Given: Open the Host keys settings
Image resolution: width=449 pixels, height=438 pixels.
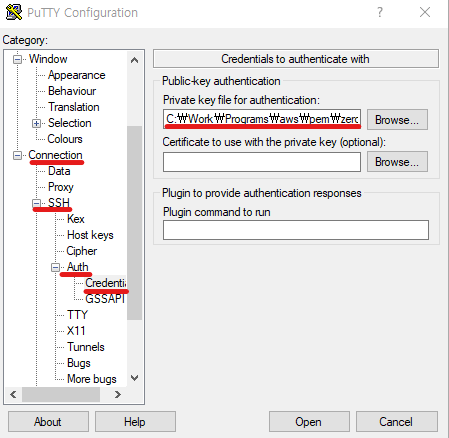Looking at the screenshot, I should [x=90, y=235].
